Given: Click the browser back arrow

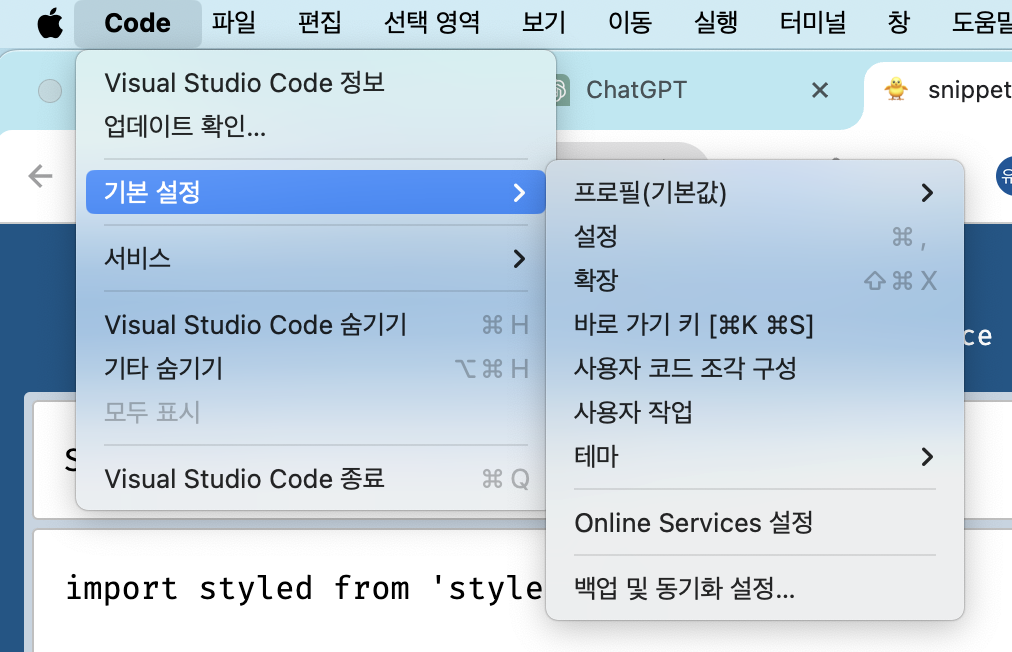Looking at the screenshot, I should [x=40, y=176].
